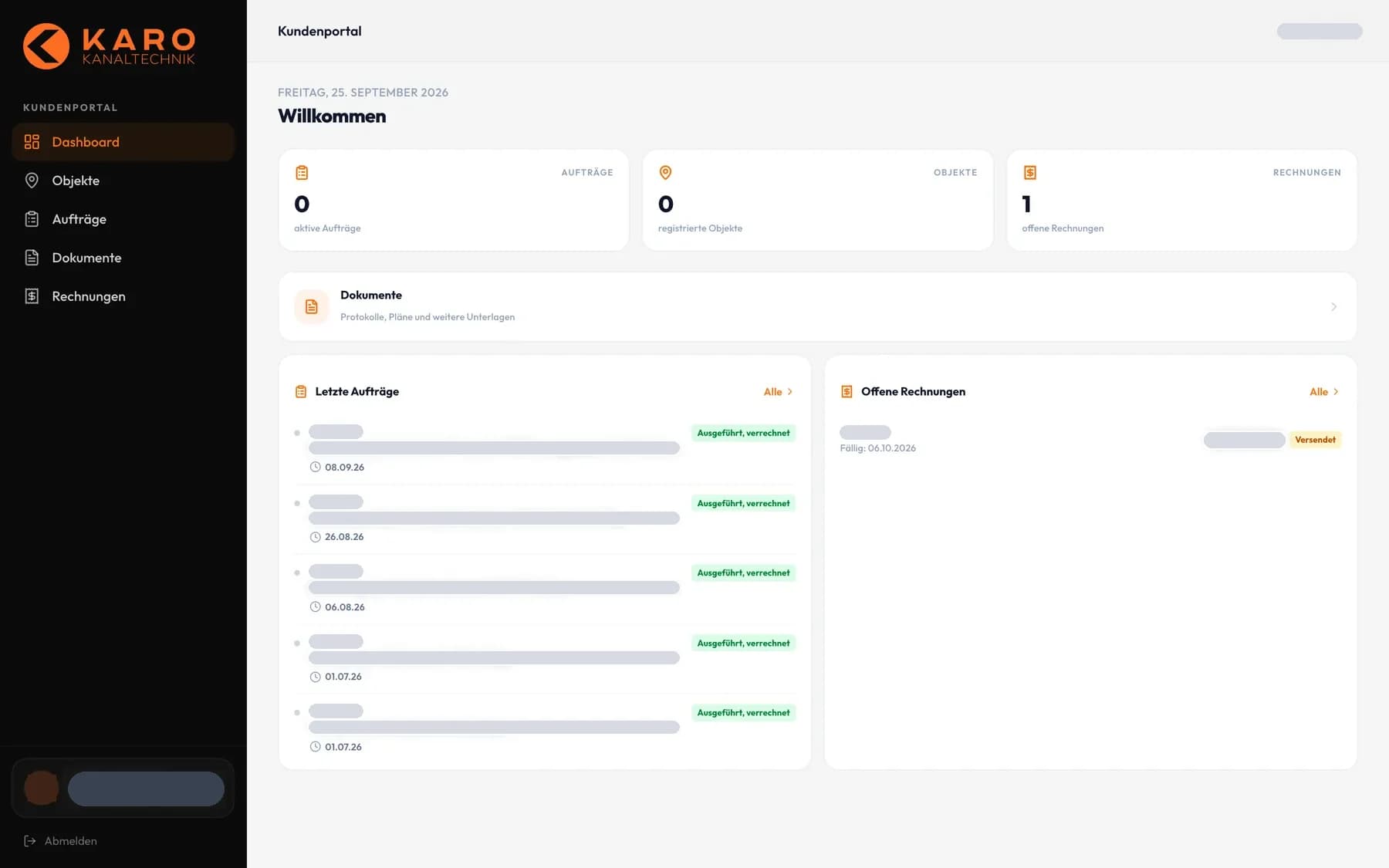The width and height of the screenshot is (1389, 868).
Task: Open the invoice due Fällig: 06.10.2026
Action: [x=1090, y=440]
